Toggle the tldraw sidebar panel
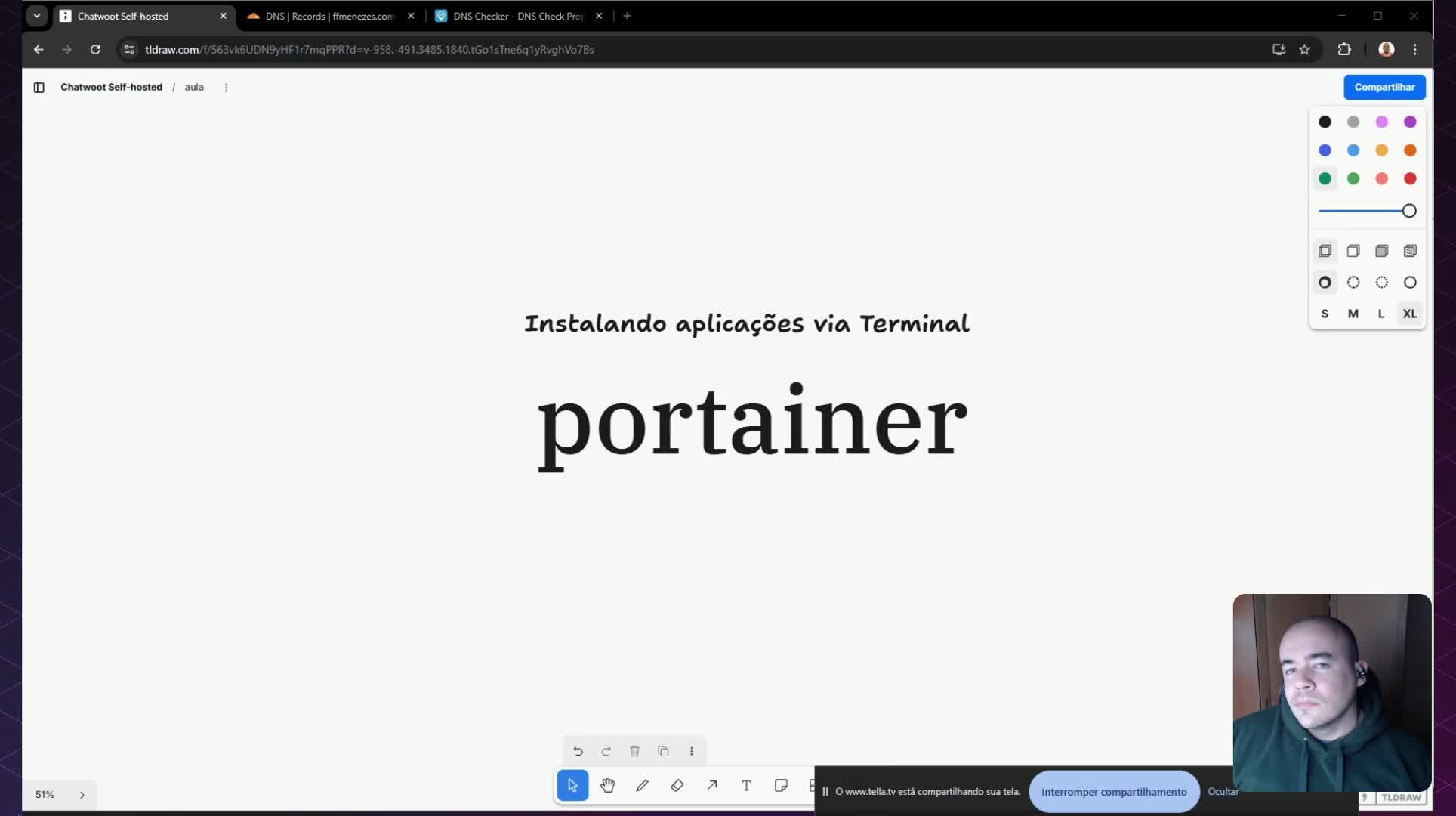The image size is (1456, 816). pyautogui.click(x=39, y=88)
